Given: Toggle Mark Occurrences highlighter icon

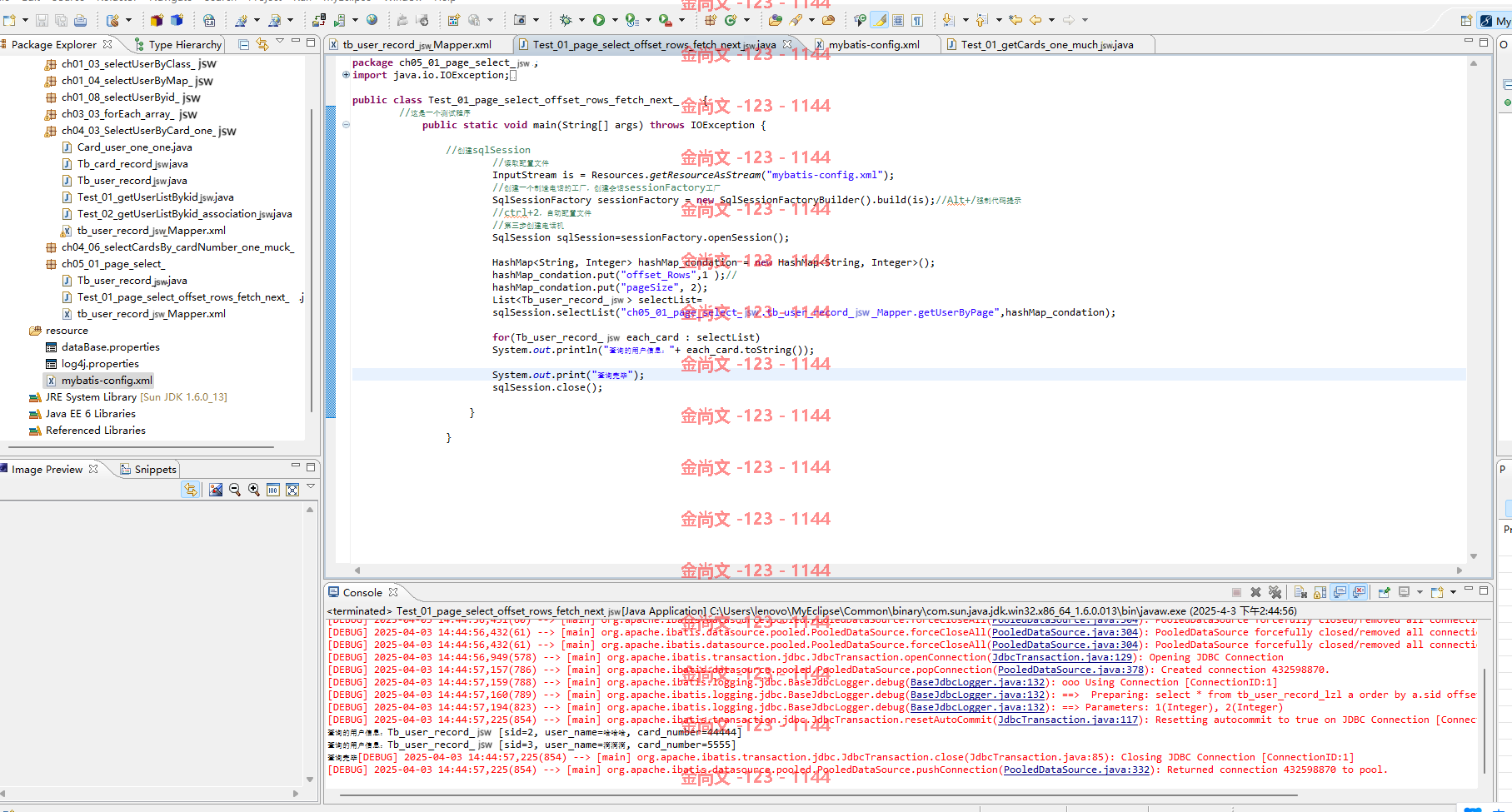Looking at the screenshot, I should [880, 20].
